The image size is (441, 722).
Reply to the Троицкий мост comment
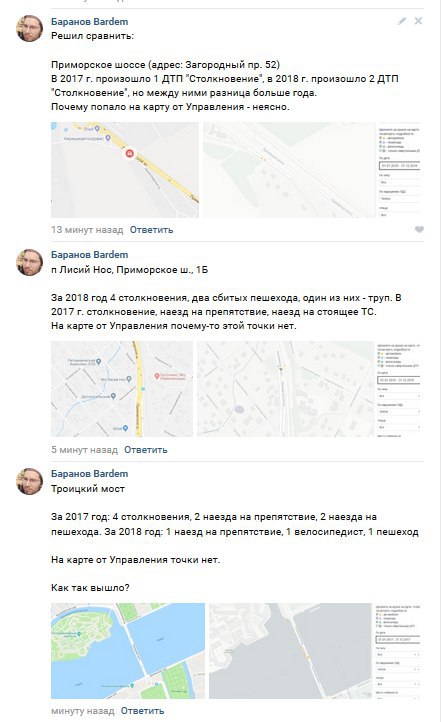[142, 711]
